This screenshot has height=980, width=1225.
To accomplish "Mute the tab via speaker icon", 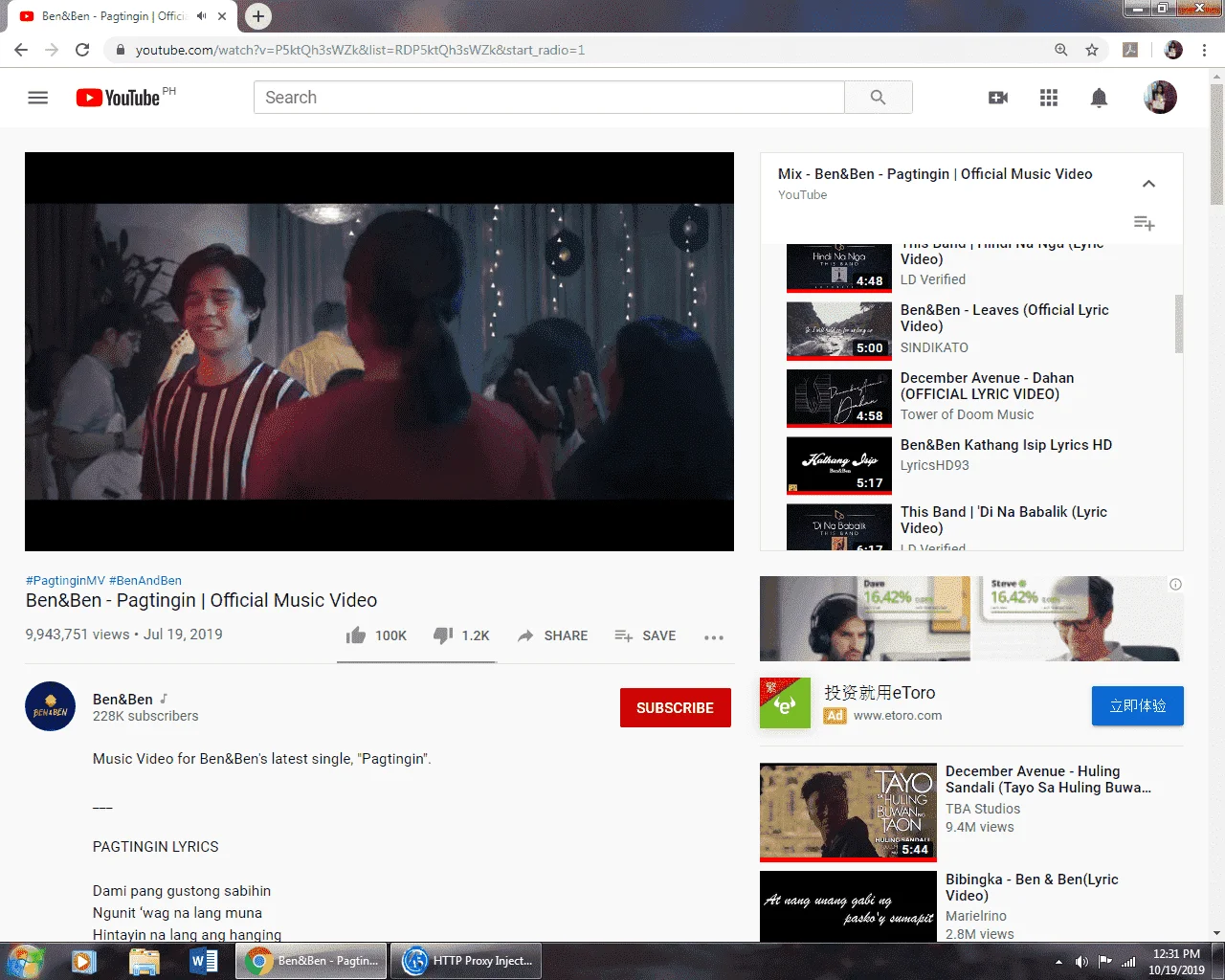I will click(x=201, y=16).
